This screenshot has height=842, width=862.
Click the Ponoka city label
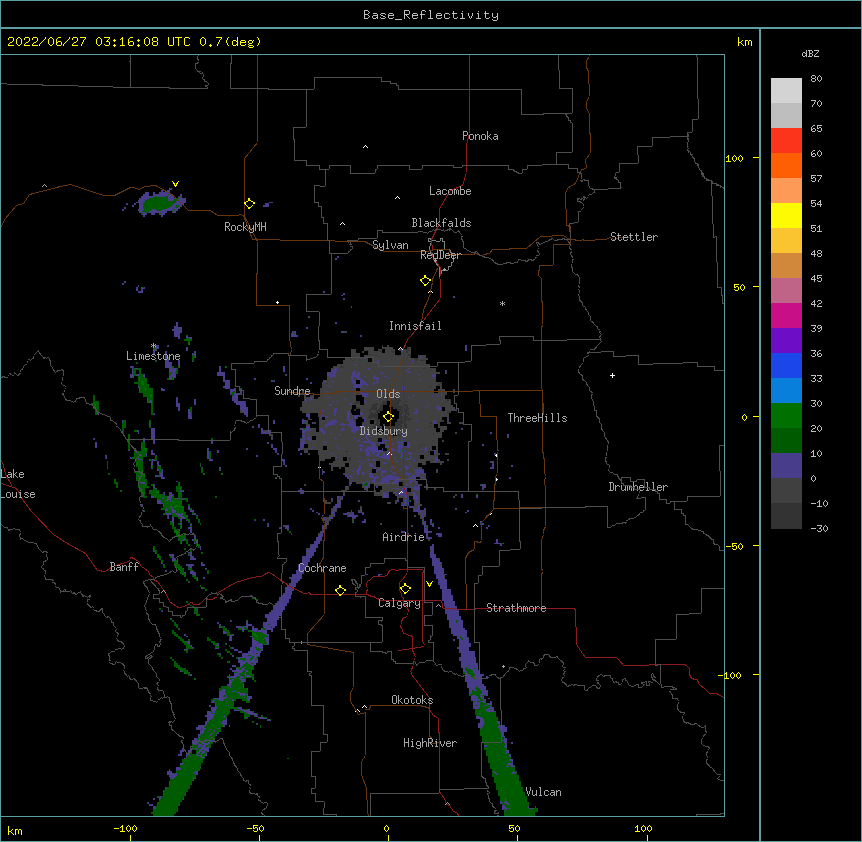(480, 136)
